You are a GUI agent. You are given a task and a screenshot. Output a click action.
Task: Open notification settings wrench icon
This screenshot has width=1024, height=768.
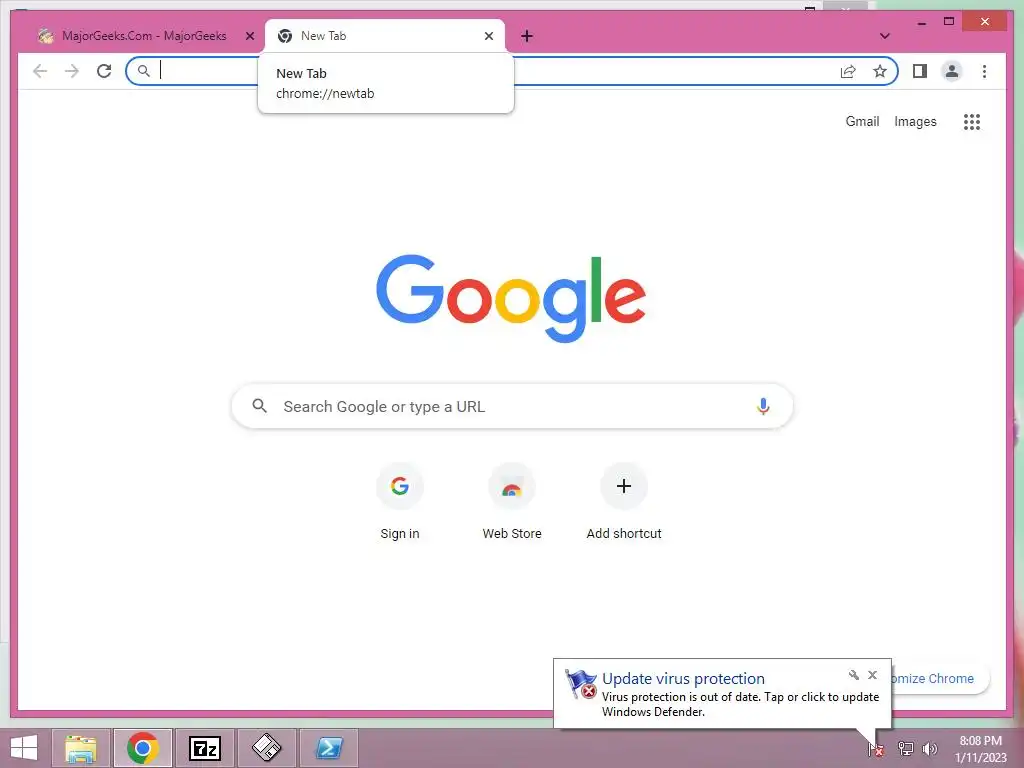854,675
